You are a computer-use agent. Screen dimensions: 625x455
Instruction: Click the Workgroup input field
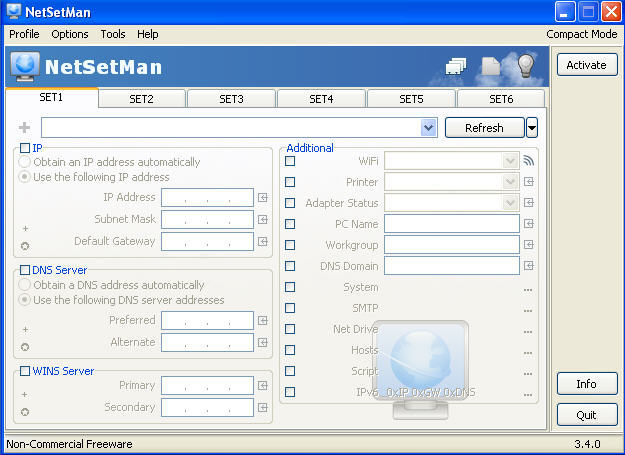pos(452,245)
